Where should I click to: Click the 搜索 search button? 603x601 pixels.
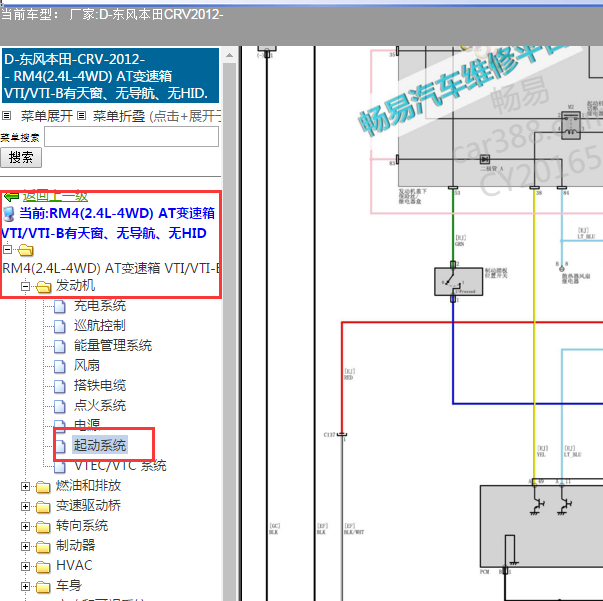[21, 158]
